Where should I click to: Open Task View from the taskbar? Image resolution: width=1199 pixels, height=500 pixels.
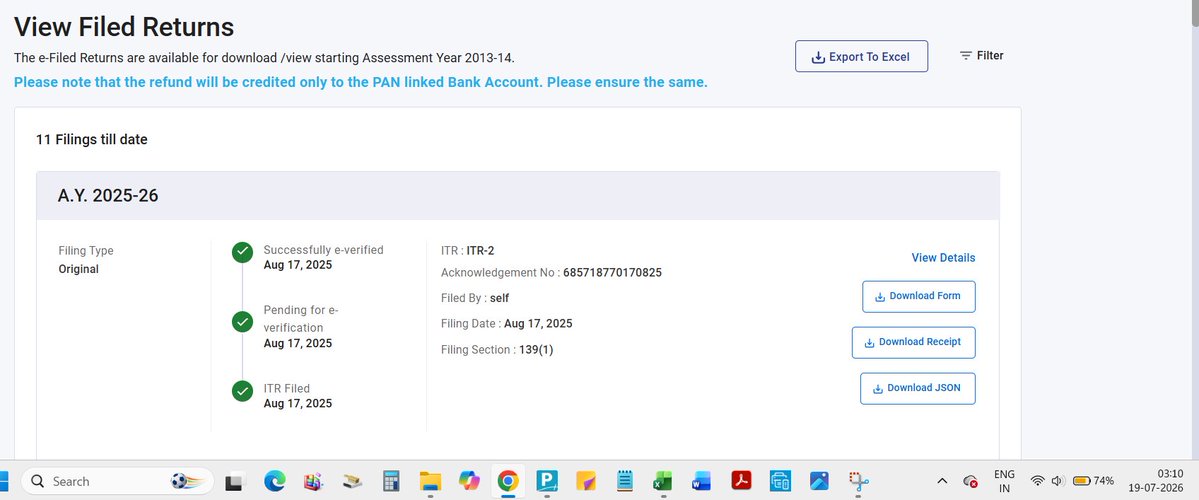(x=234, y=482)
